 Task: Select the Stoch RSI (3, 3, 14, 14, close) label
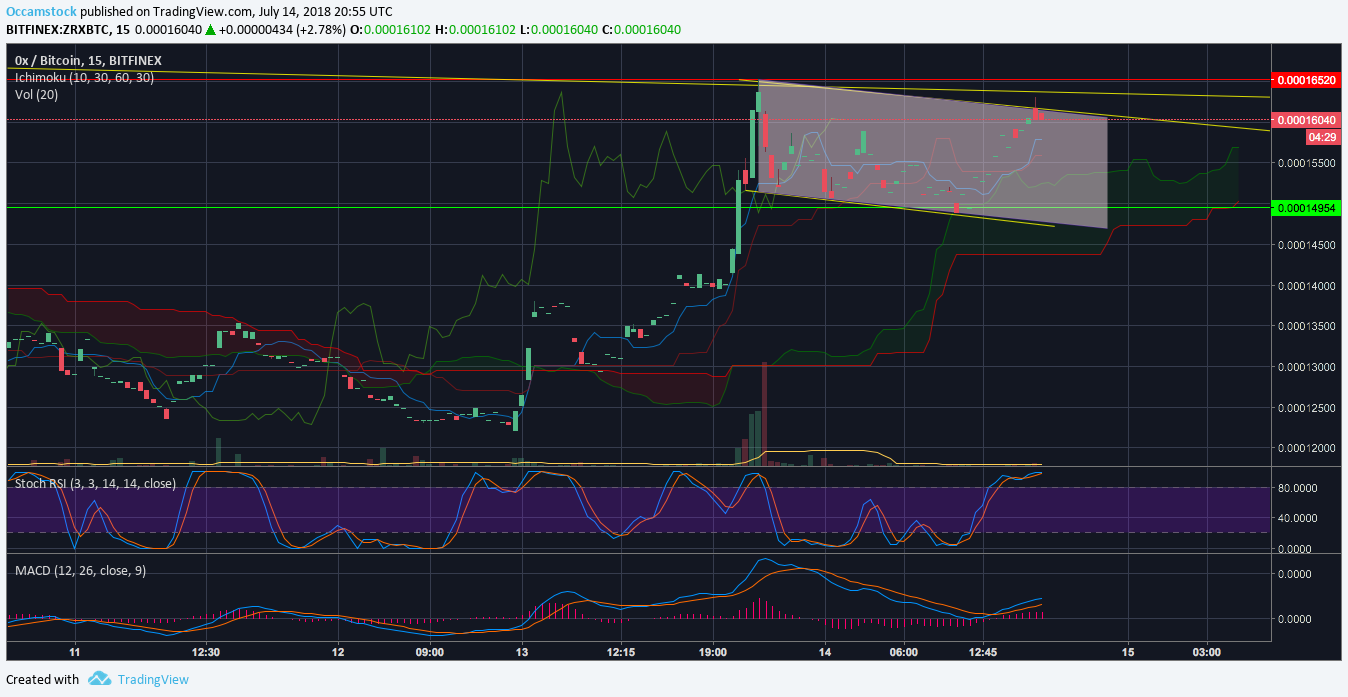(x=96, y=483)
